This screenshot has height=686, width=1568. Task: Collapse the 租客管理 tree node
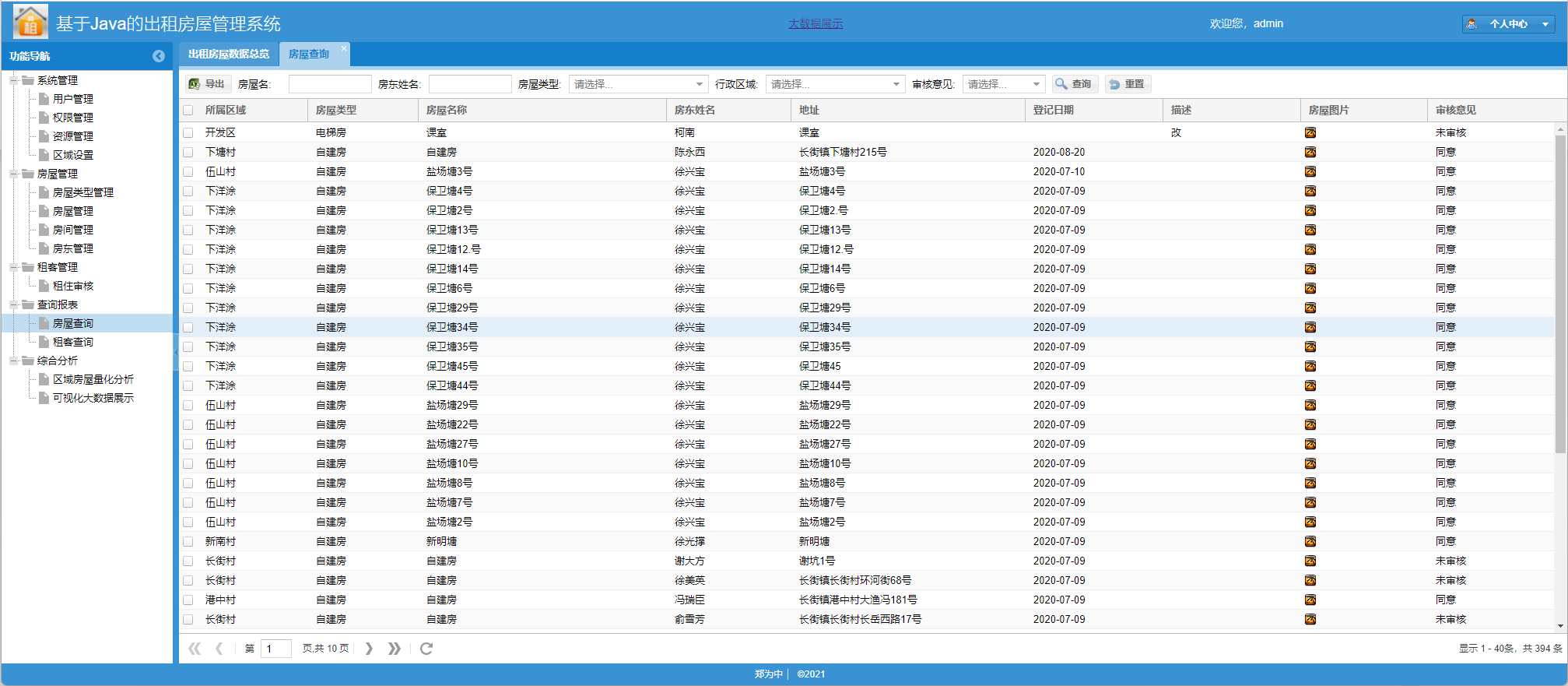(x=14, y=267)
